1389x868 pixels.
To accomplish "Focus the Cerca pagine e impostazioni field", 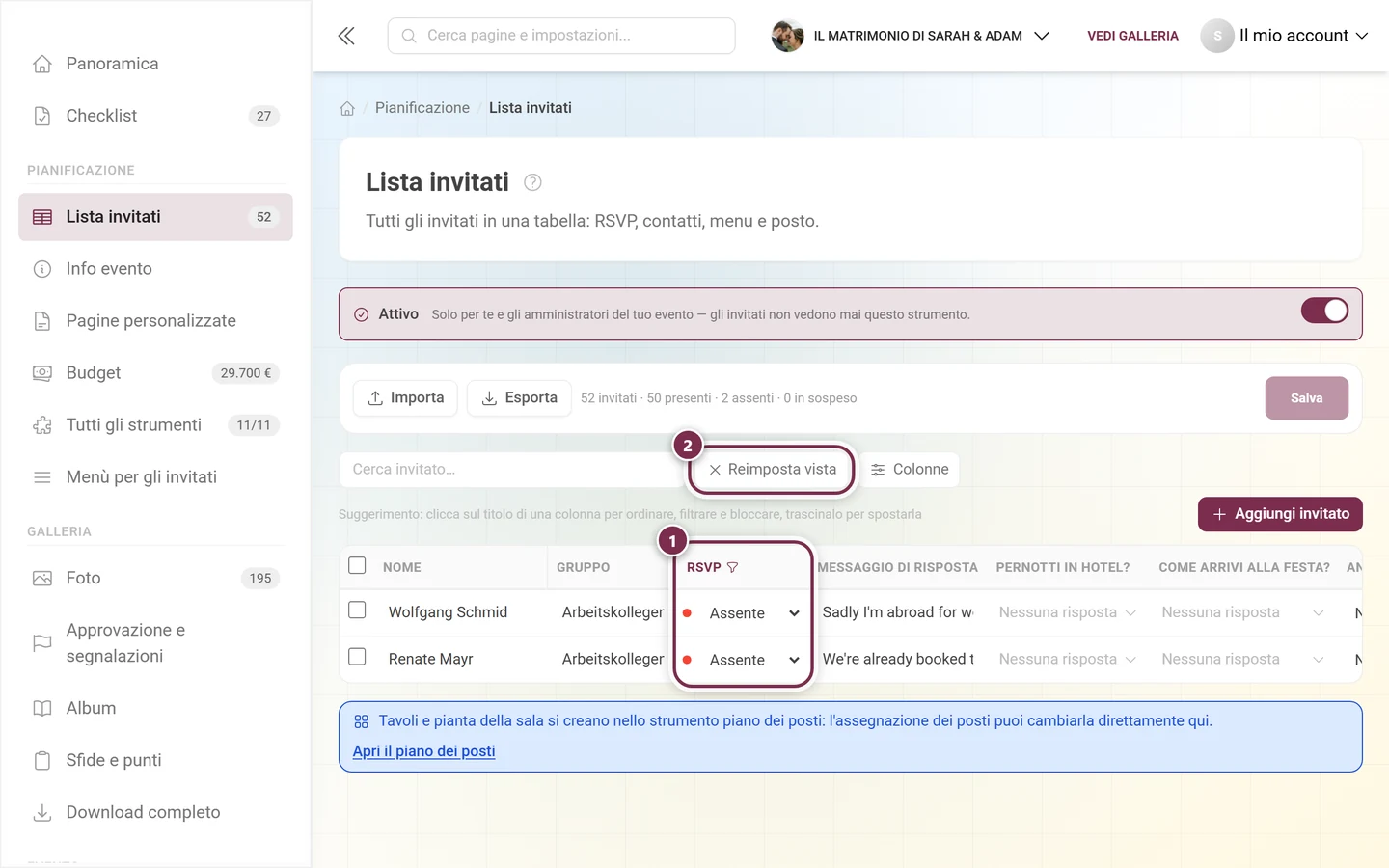I will tap(561, 36).
